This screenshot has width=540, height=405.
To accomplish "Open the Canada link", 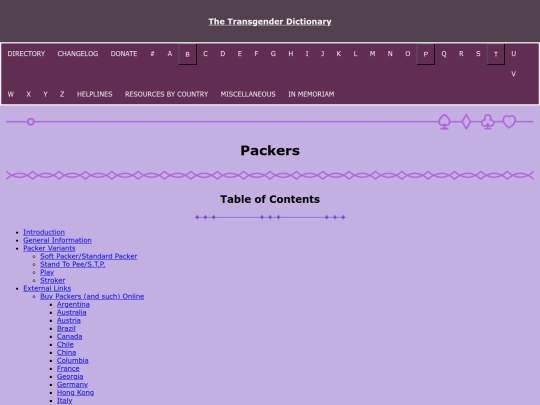I will tap(70, 336).
